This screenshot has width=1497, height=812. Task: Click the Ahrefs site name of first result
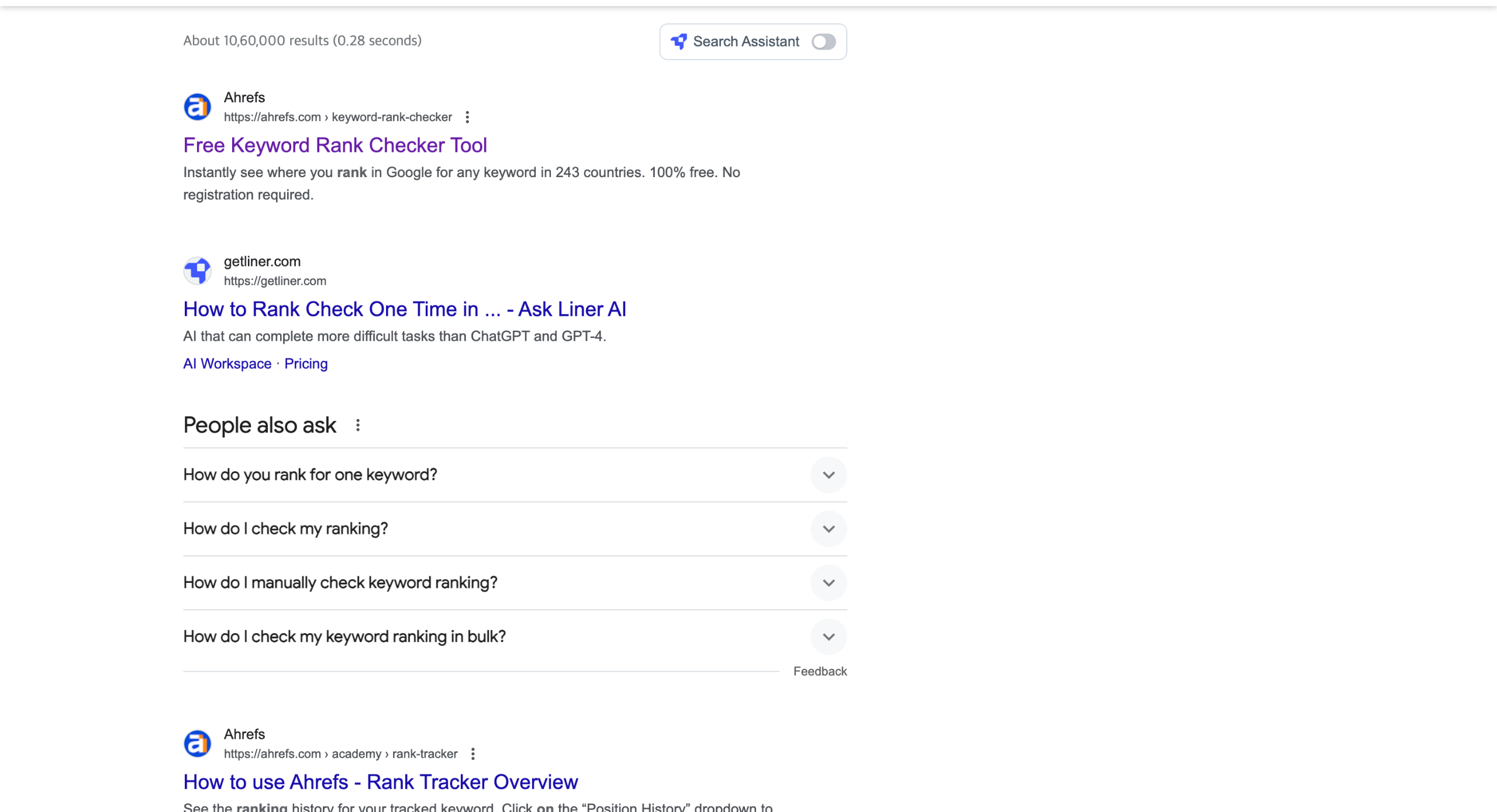click(244, 97)
